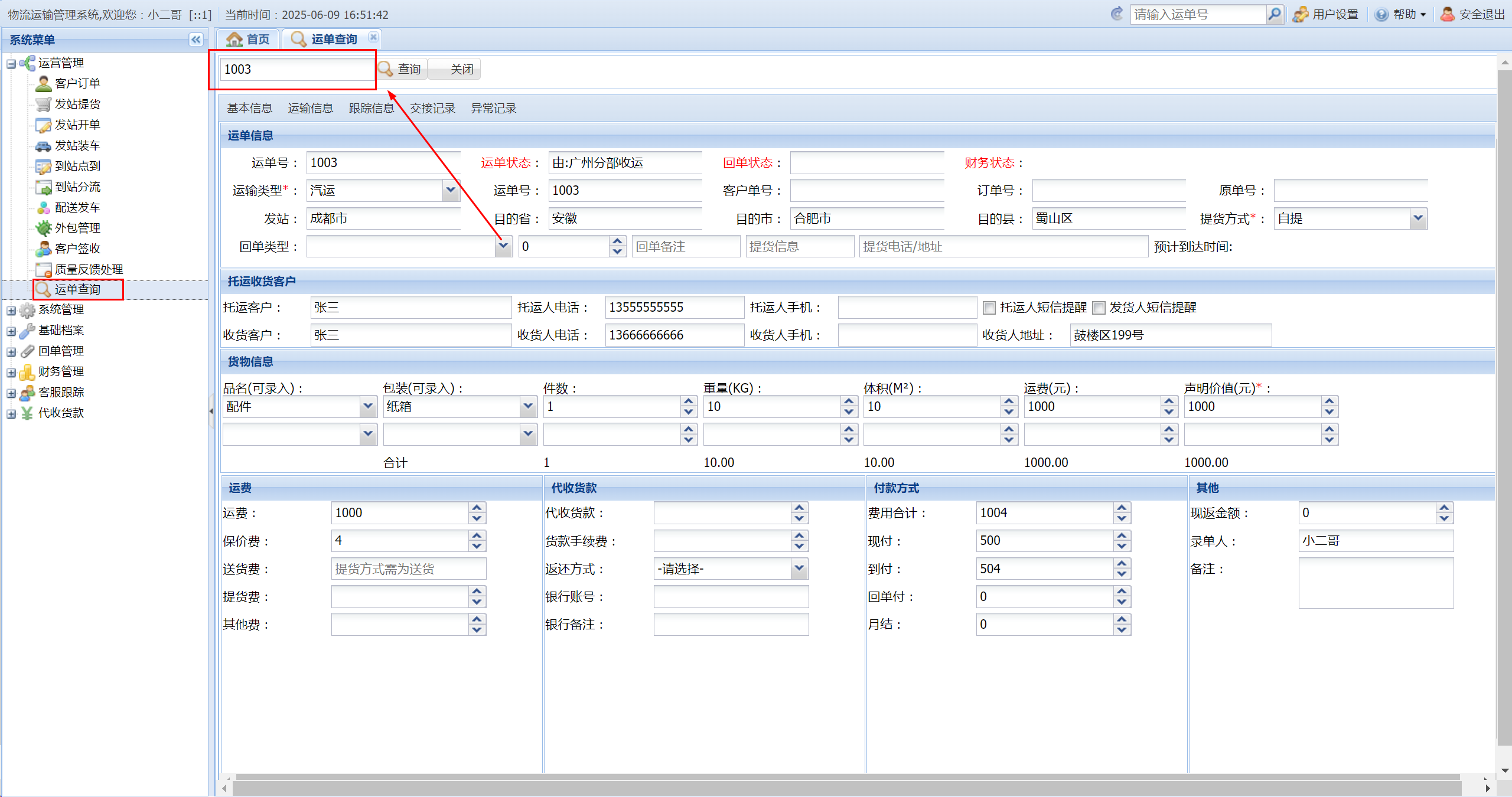Switch to the 跟踪信息 tab
Screen dimensions: 1512x797
(372, 108)
